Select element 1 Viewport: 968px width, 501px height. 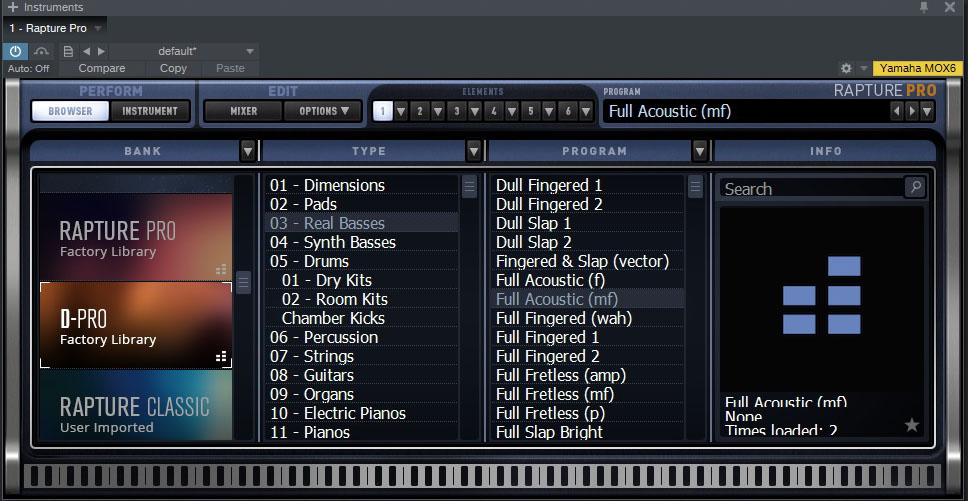(x=383, y=112)
